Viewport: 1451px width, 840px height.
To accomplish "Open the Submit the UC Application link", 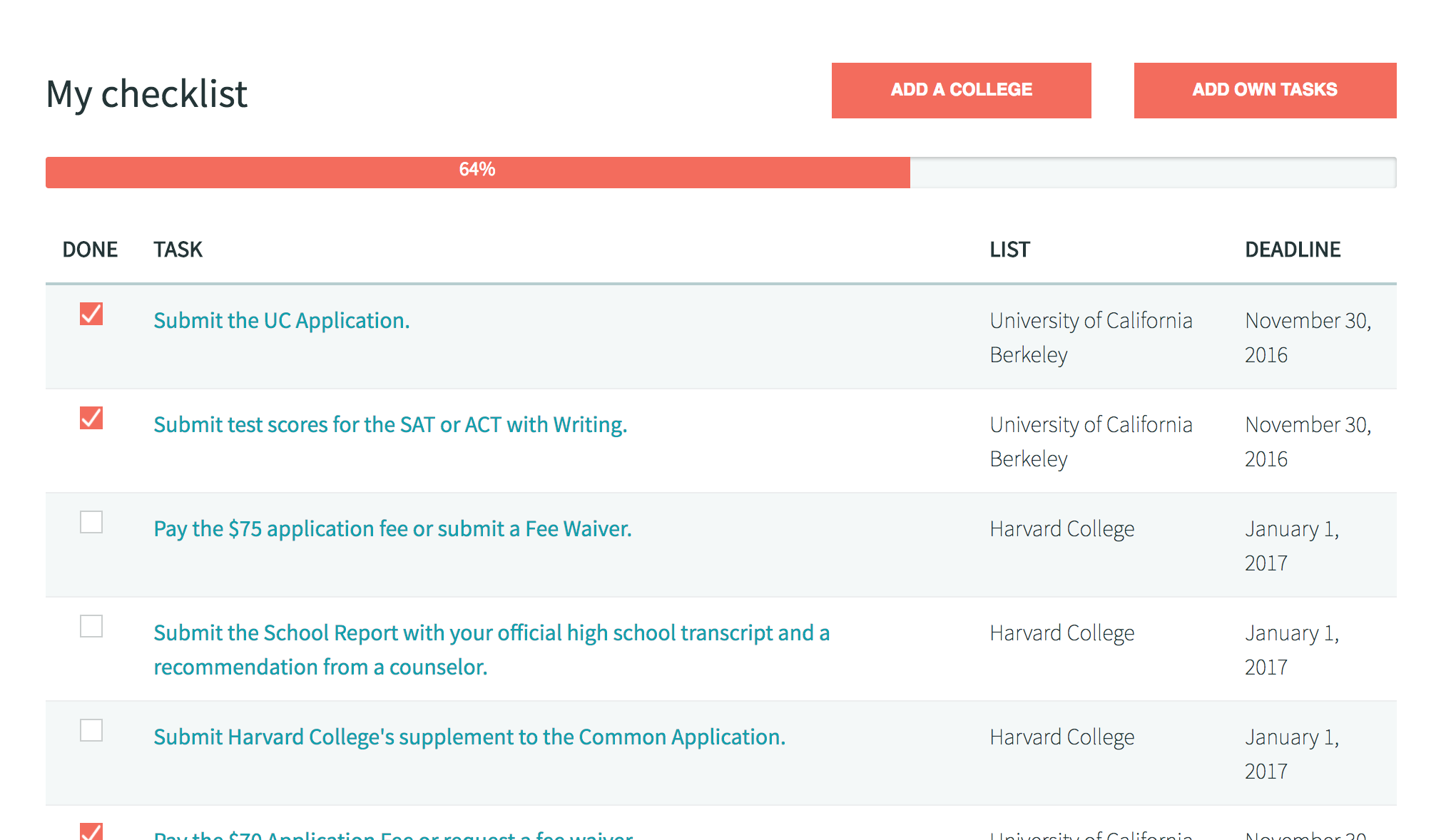I will tap(282, 321).
